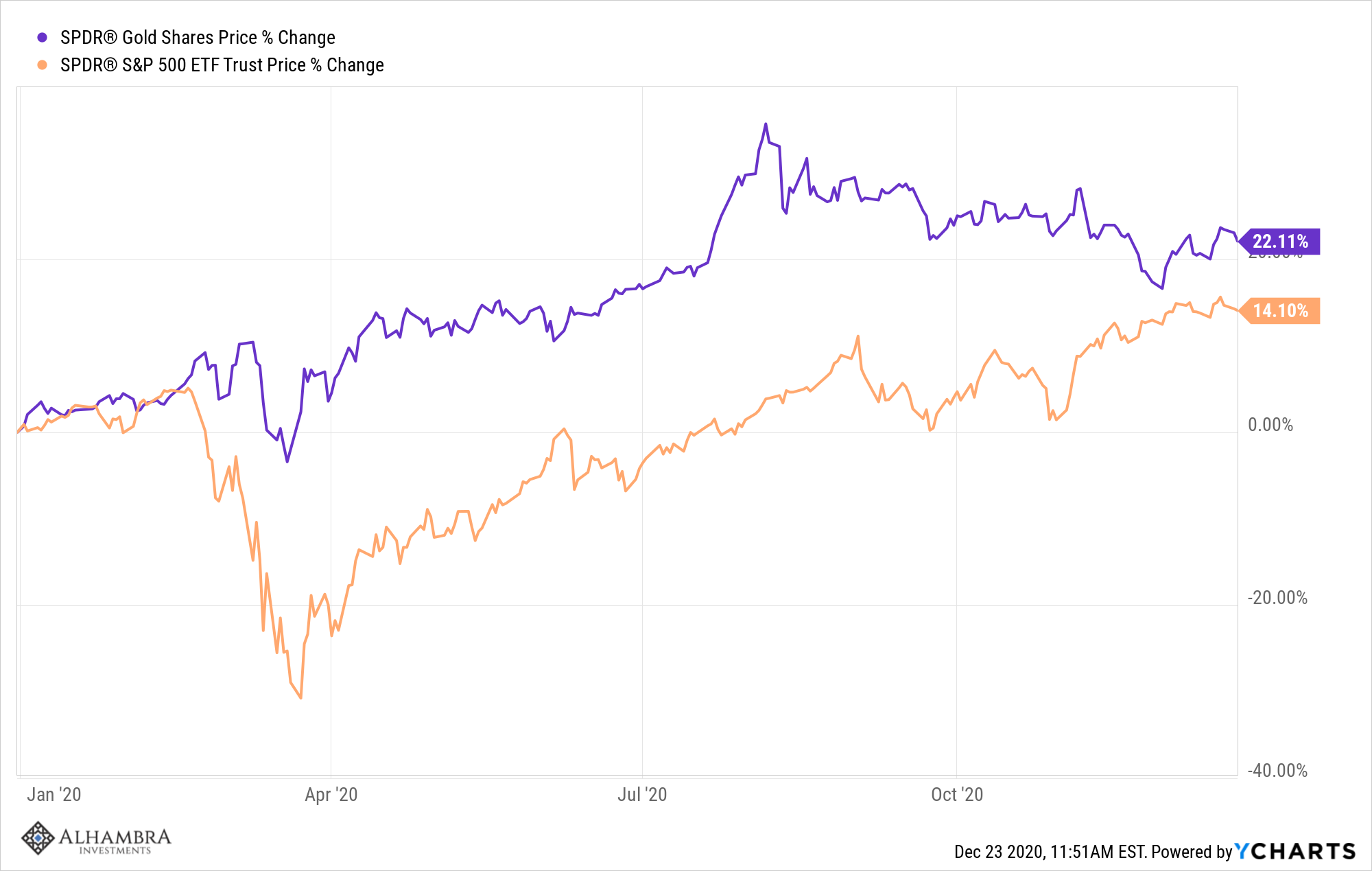Click the Powered by text

[x=1192, y=852]
